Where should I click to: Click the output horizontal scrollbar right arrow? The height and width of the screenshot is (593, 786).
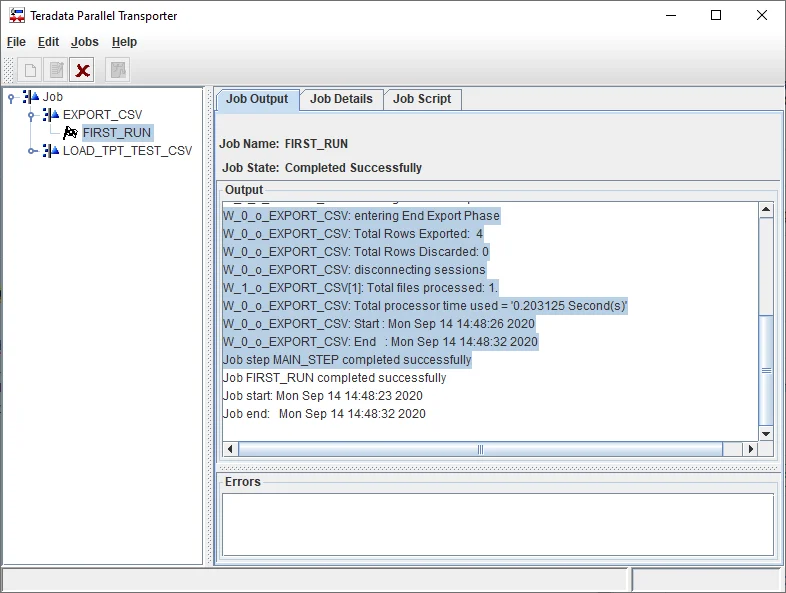(x=750, y=450)
